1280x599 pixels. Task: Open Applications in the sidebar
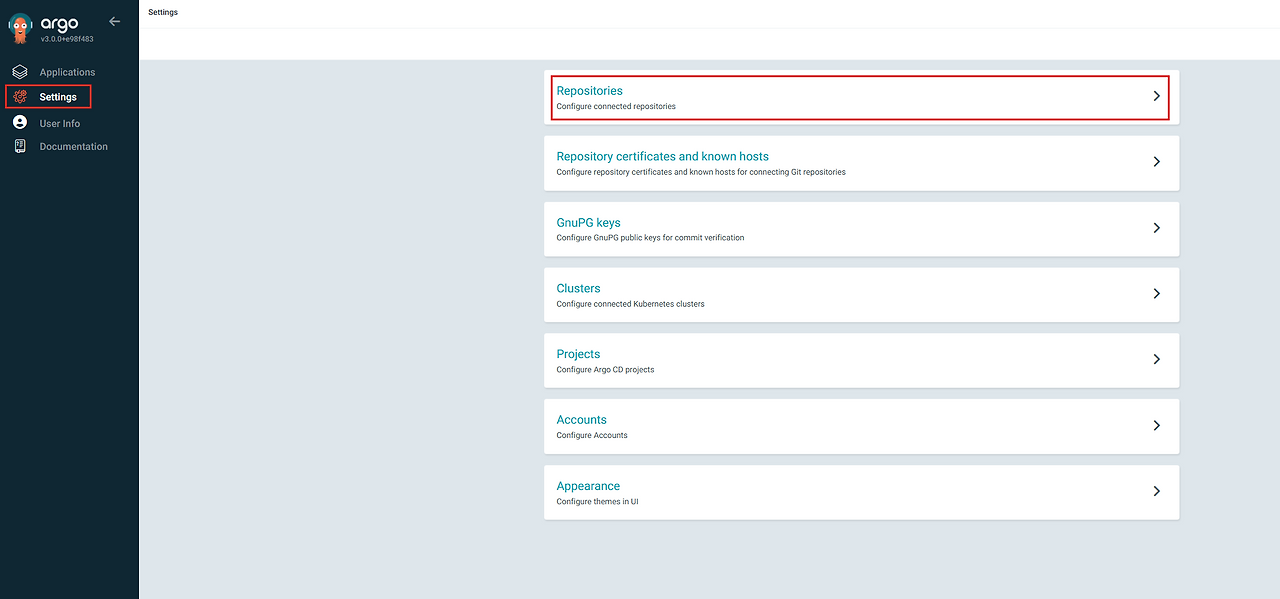tap(68, 72)
